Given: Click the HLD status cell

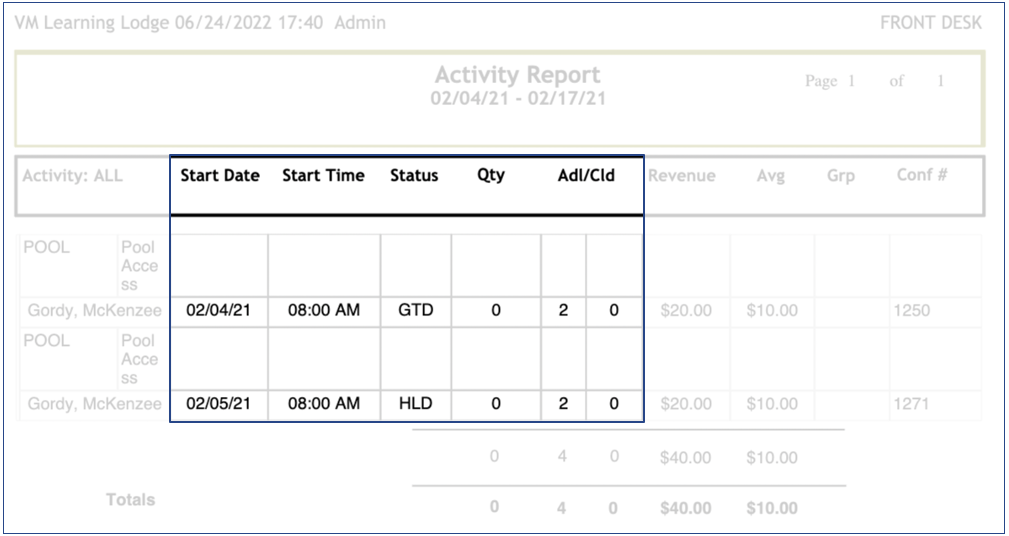Looking at the screenshot, I should point(416,405).
